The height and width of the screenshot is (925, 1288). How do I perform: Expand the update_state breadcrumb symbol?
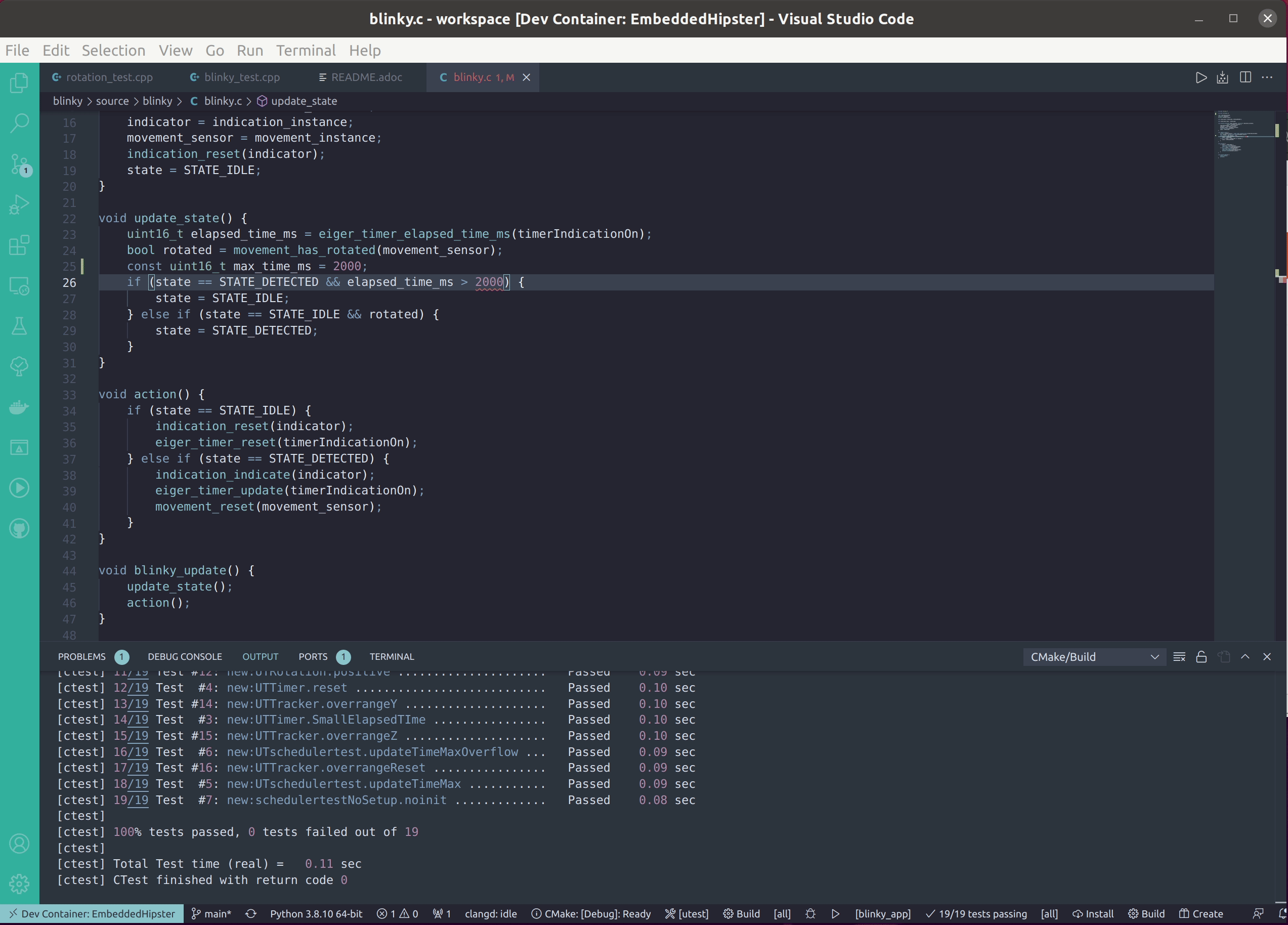(303, 101)
